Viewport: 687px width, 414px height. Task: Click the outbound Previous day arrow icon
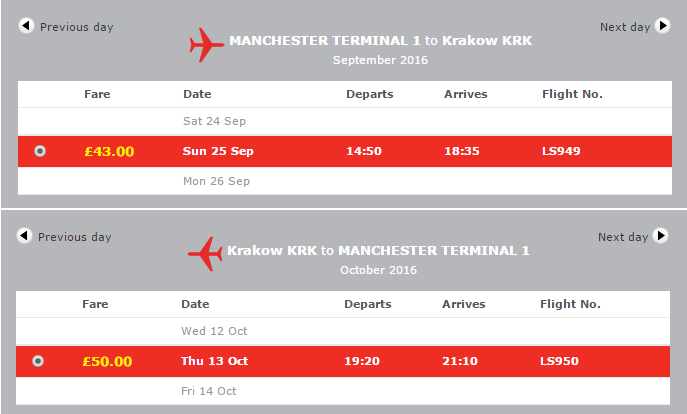tap(26, 26)
